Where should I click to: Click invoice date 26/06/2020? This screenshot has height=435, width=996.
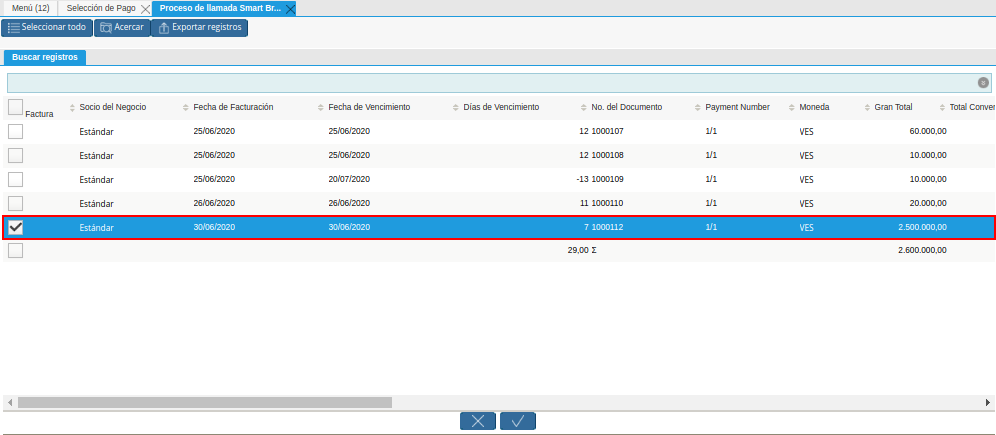coord(214,203)
